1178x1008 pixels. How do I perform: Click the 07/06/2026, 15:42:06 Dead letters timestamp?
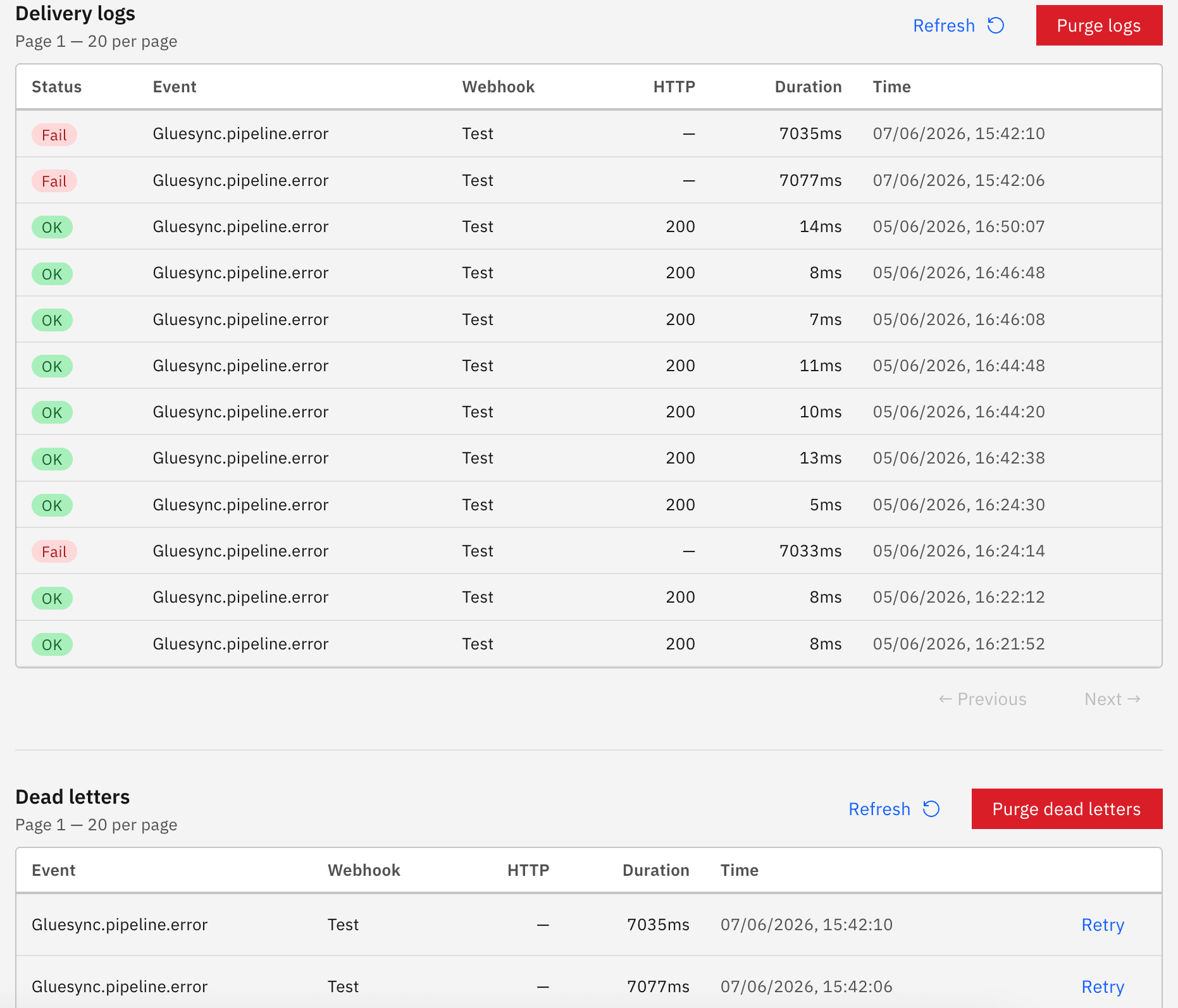(807, 986)
